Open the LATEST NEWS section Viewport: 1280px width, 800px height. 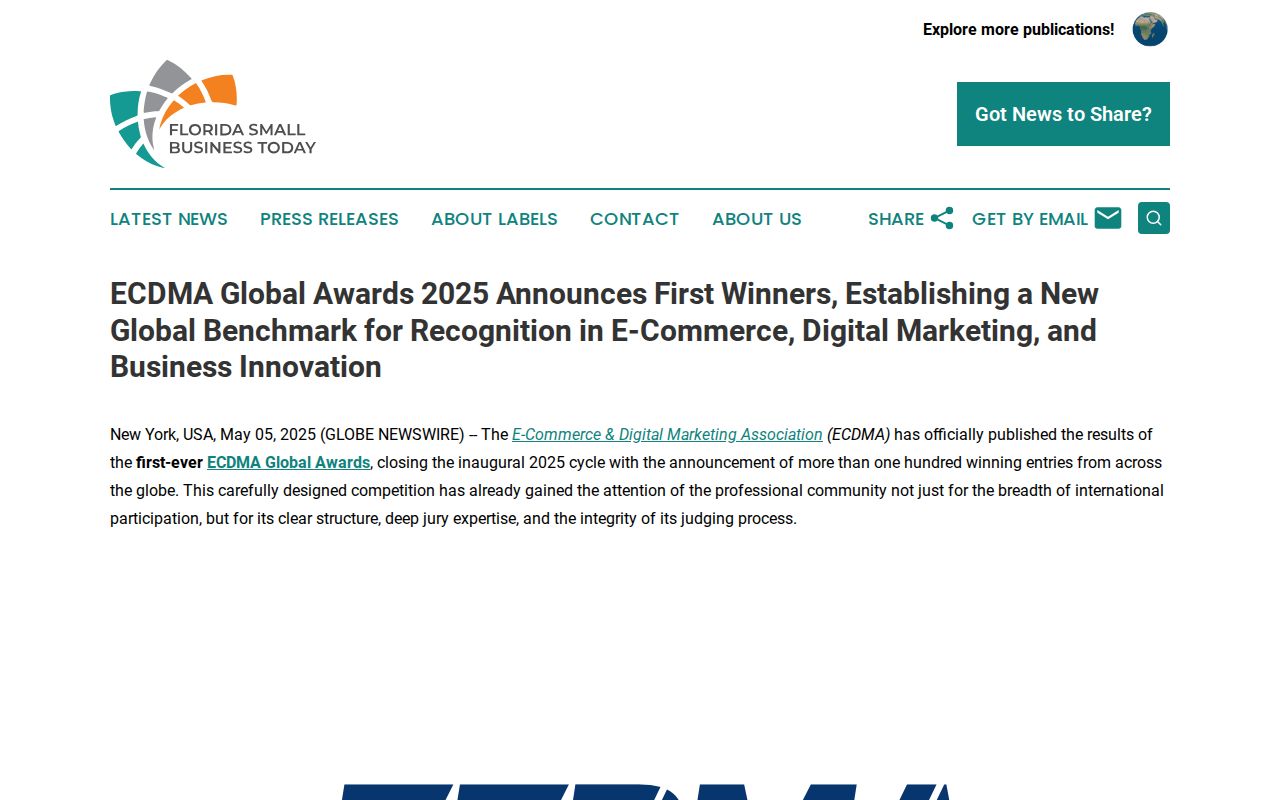point(168,219)
